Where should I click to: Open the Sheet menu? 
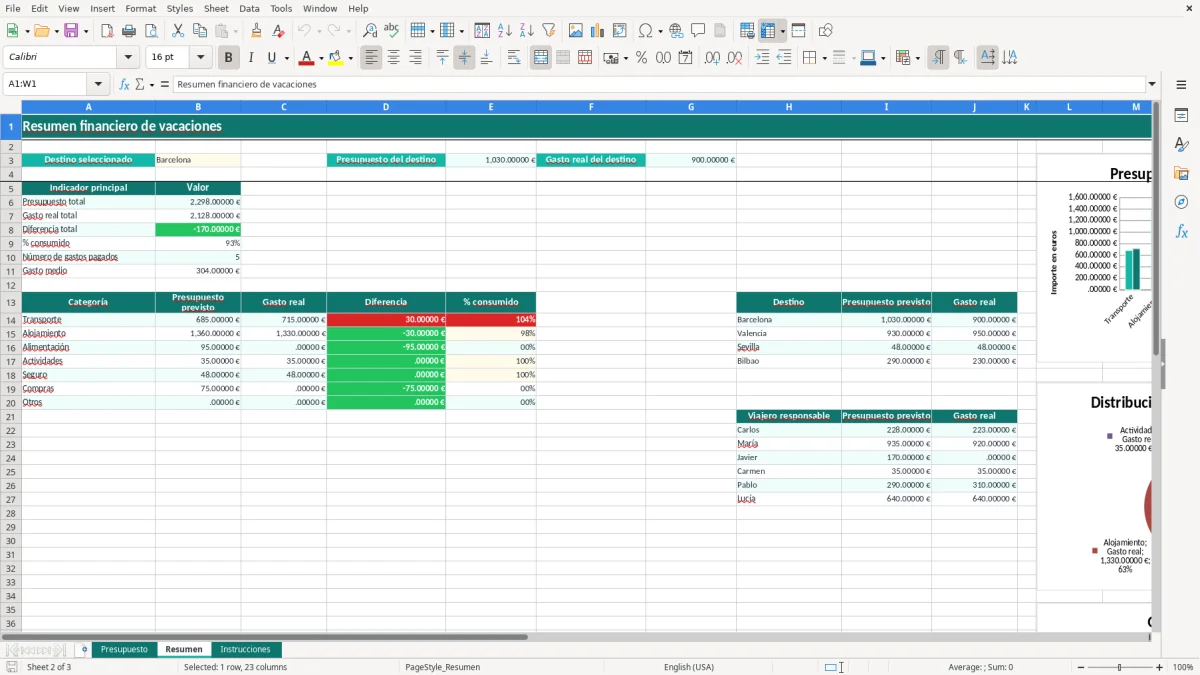click(x=216, y=8)
